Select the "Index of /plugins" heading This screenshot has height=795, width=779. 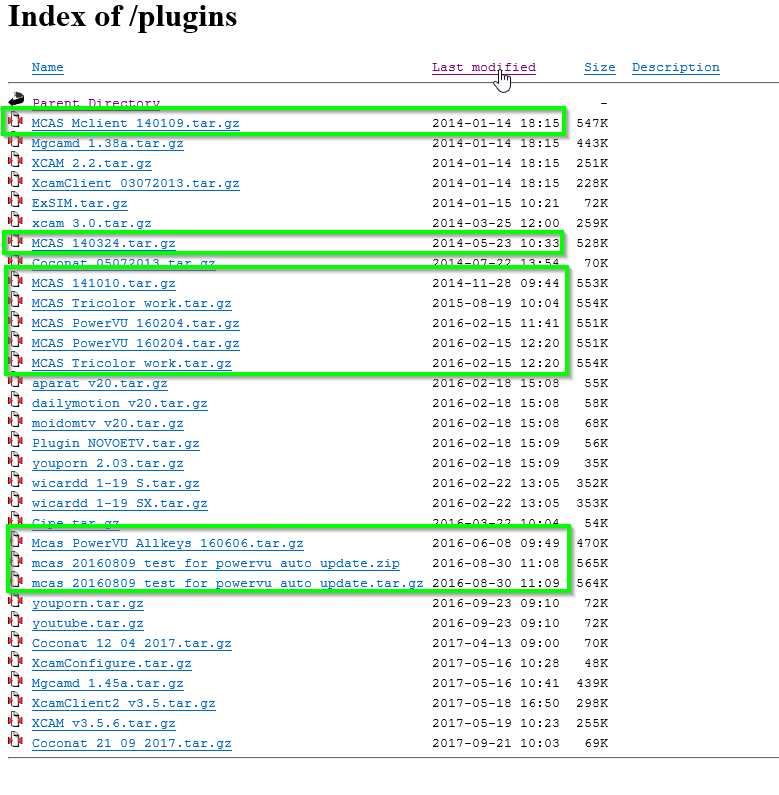coord(123,17)
